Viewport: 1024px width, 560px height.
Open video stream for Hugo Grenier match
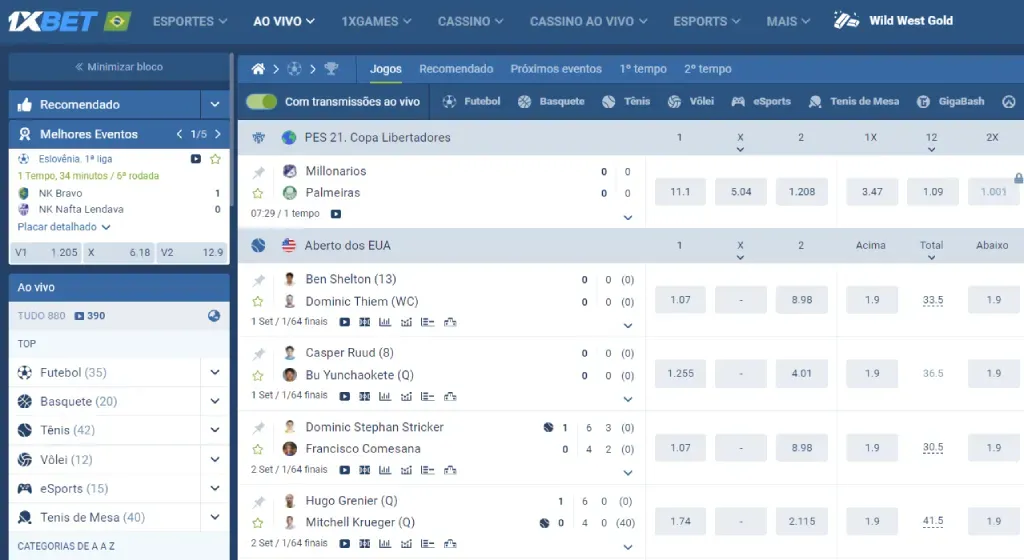pos(345,543)
